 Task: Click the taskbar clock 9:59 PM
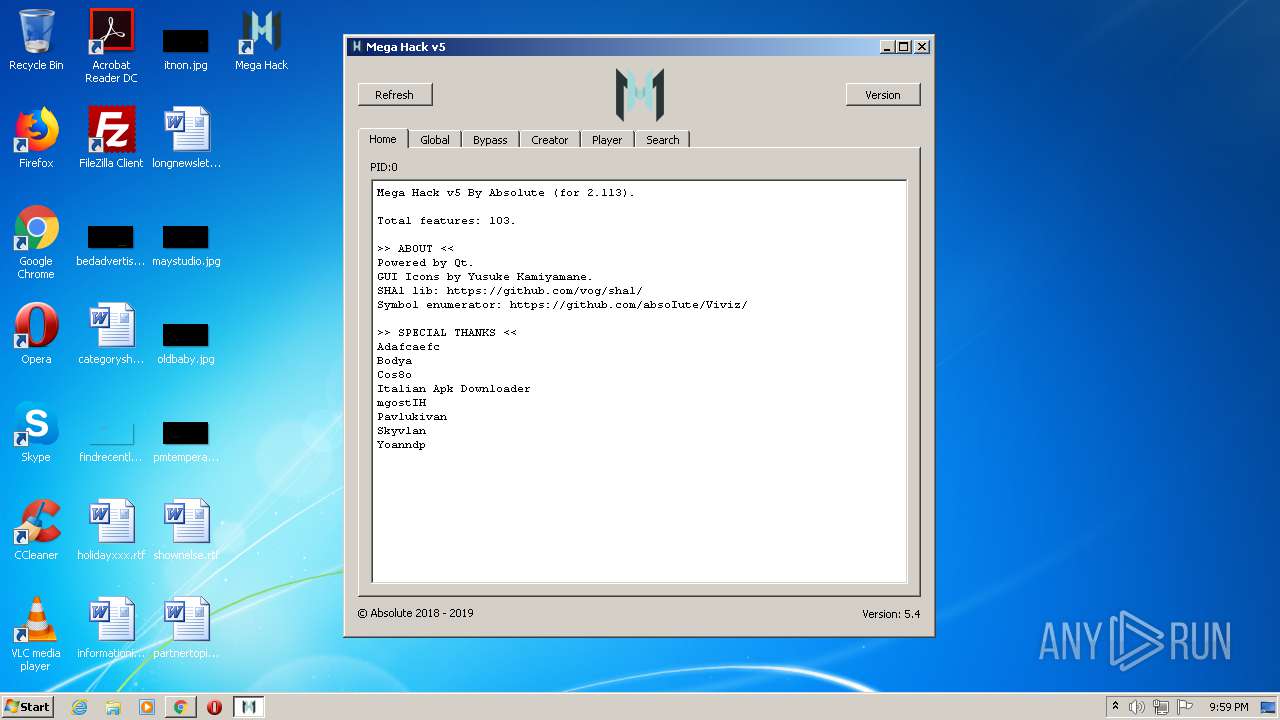point(1229,707)
